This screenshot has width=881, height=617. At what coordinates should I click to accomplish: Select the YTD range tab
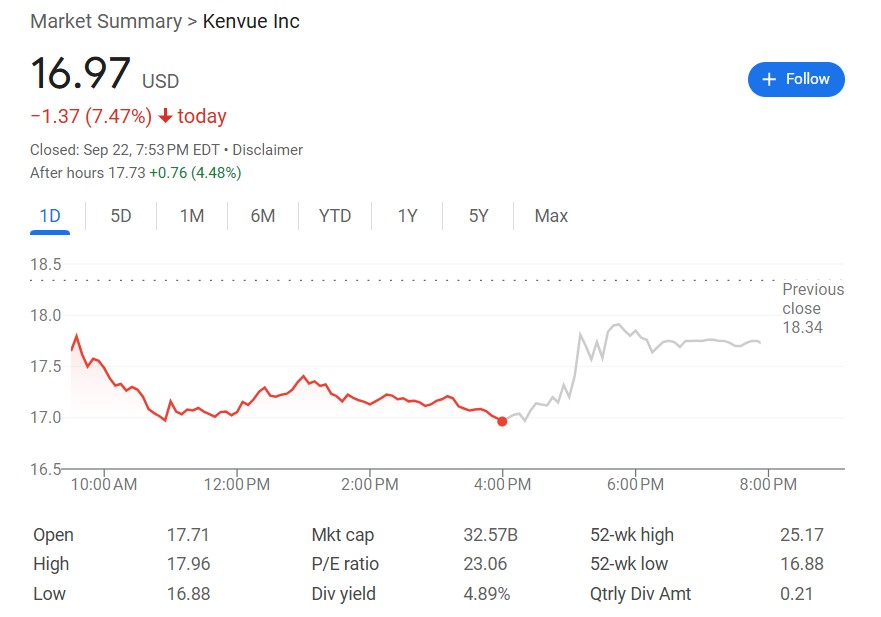pyautogui.click(x=335, y=216)
